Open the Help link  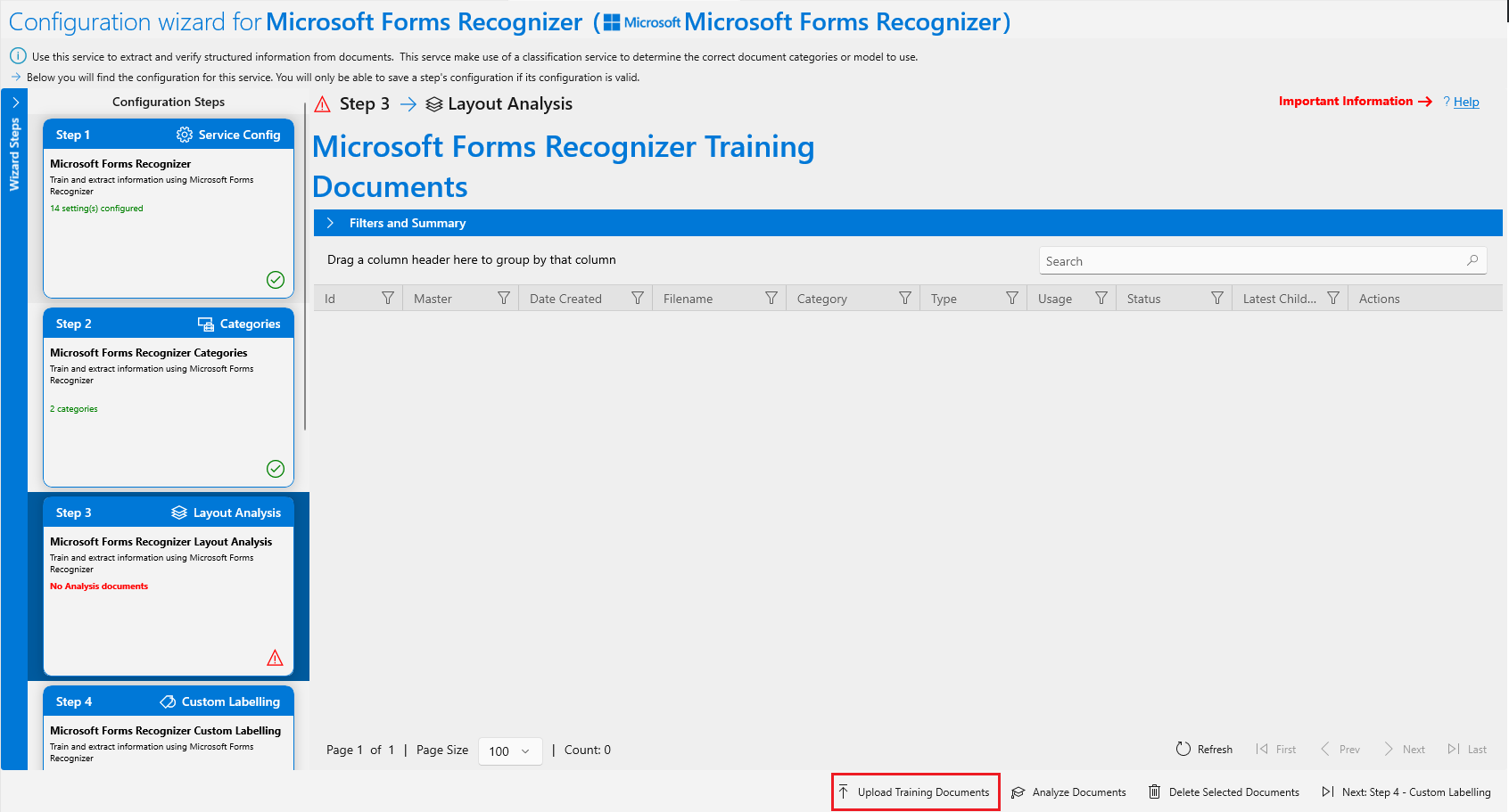tap(1466, 102)
